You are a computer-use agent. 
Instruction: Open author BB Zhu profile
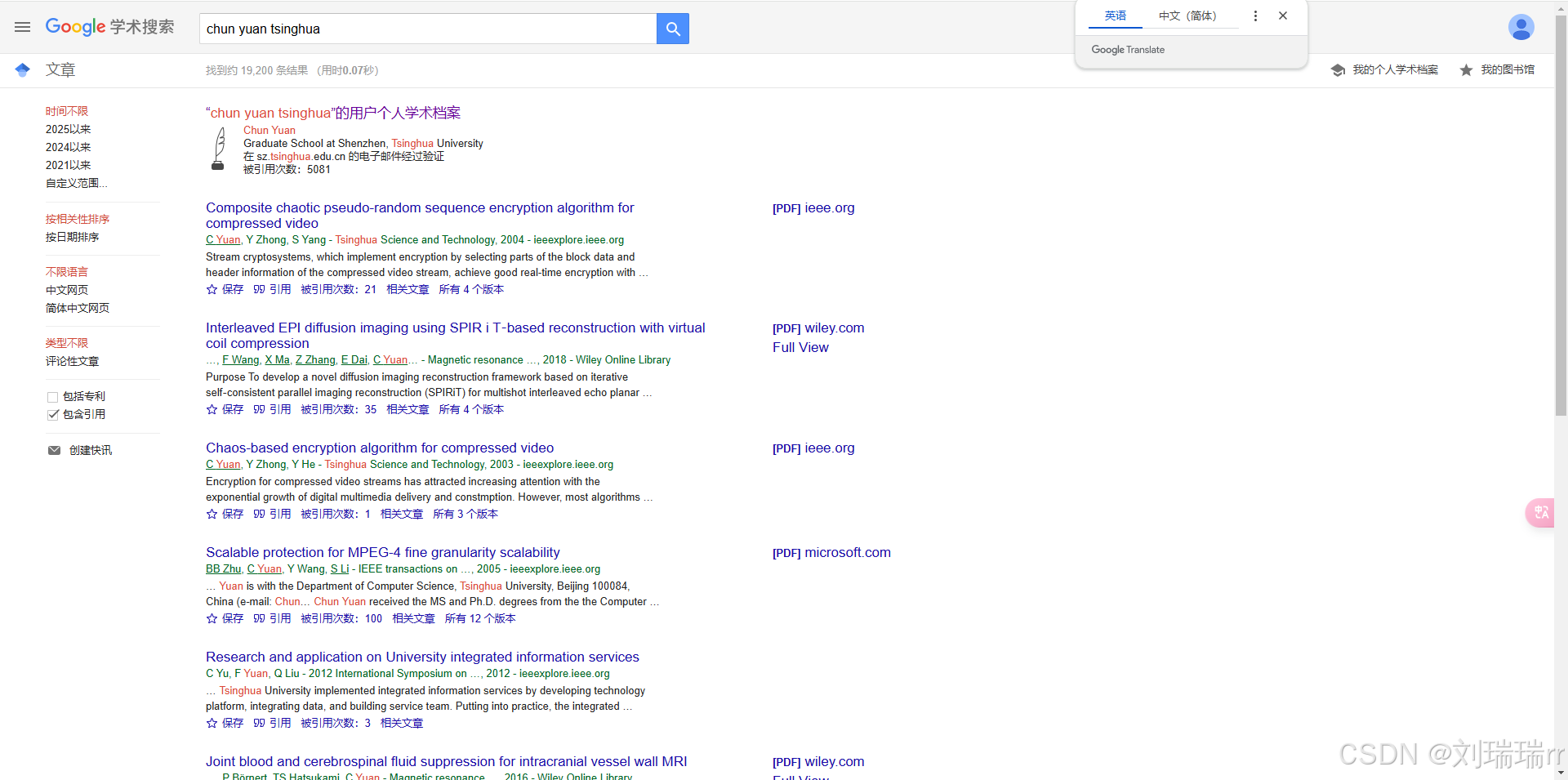click(x=223, y=569)
